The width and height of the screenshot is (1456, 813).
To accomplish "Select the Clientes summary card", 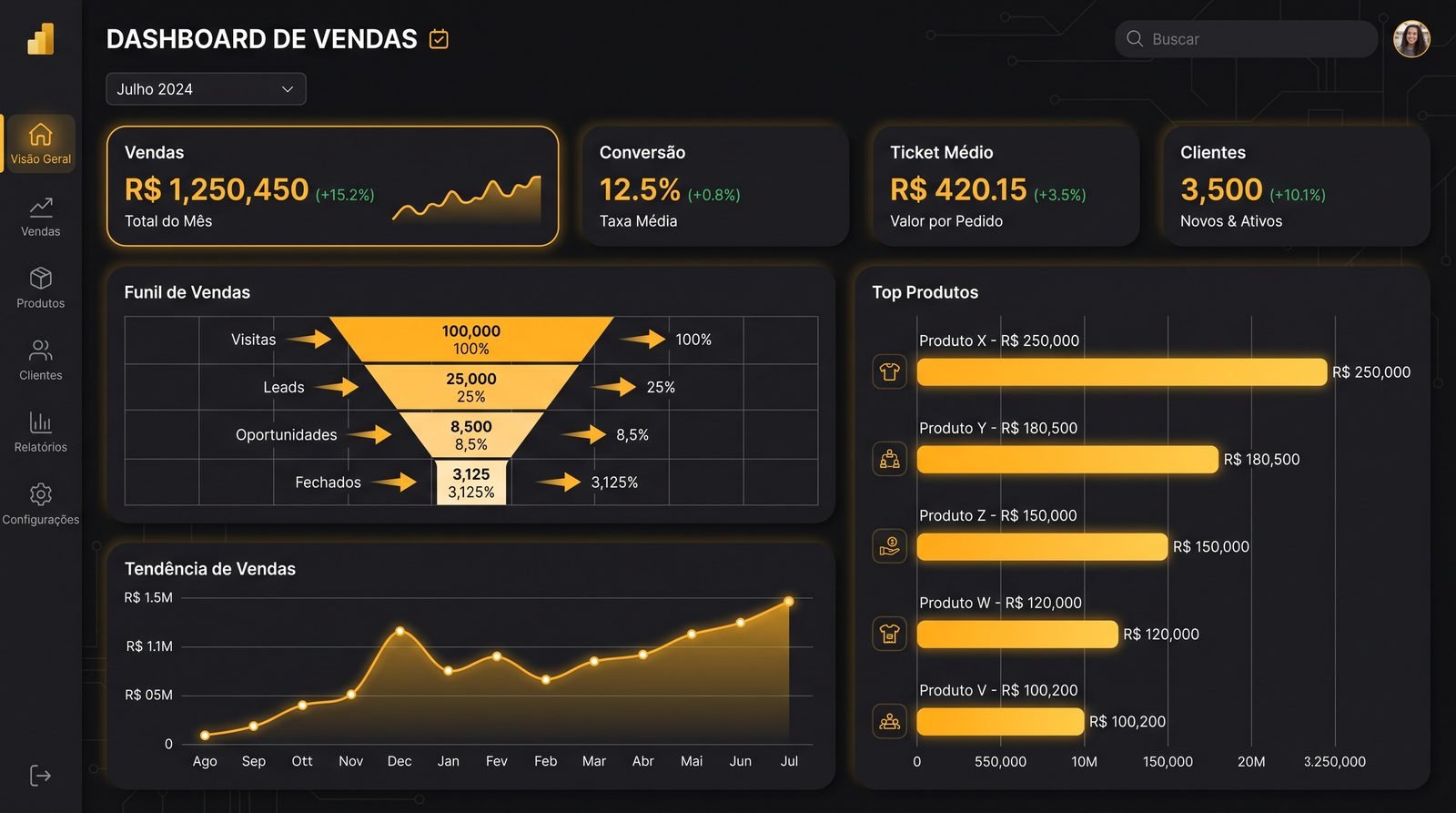I will [x=1296, y=186].
